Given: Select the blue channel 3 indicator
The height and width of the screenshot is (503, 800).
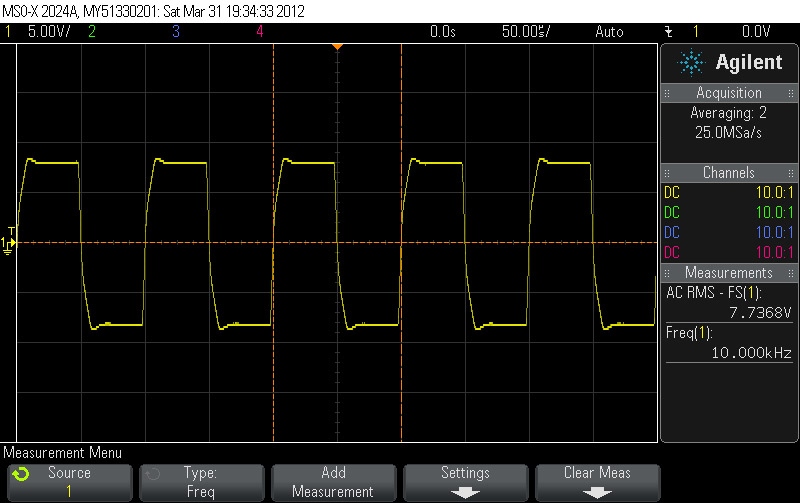Looking at the screenshot, I should [176, 32].
